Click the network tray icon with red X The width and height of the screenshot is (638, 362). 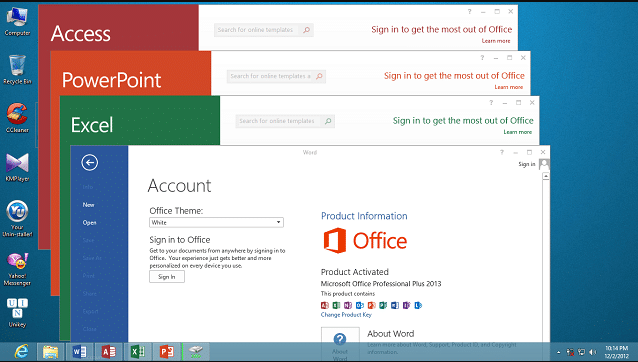[570, 352]
